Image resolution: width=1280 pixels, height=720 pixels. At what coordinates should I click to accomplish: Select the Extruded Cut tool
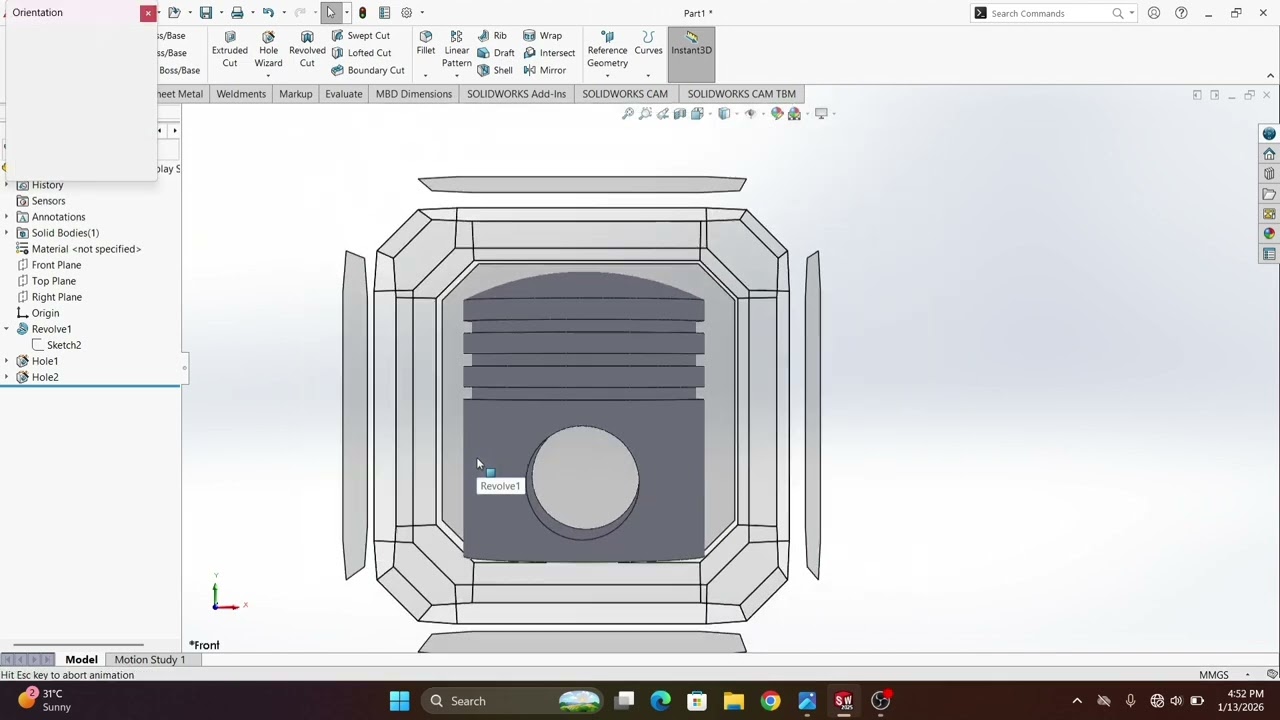tap(229, 49)
